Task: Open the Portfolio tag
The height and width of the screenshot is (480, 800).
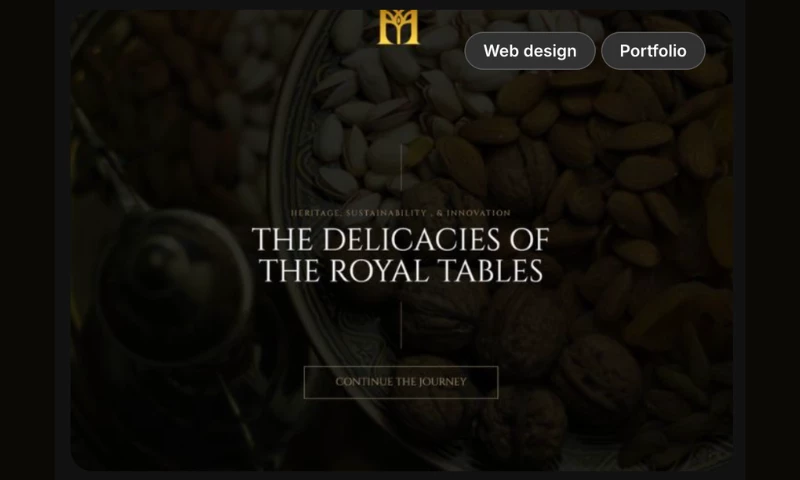Action: coord(653,51)
